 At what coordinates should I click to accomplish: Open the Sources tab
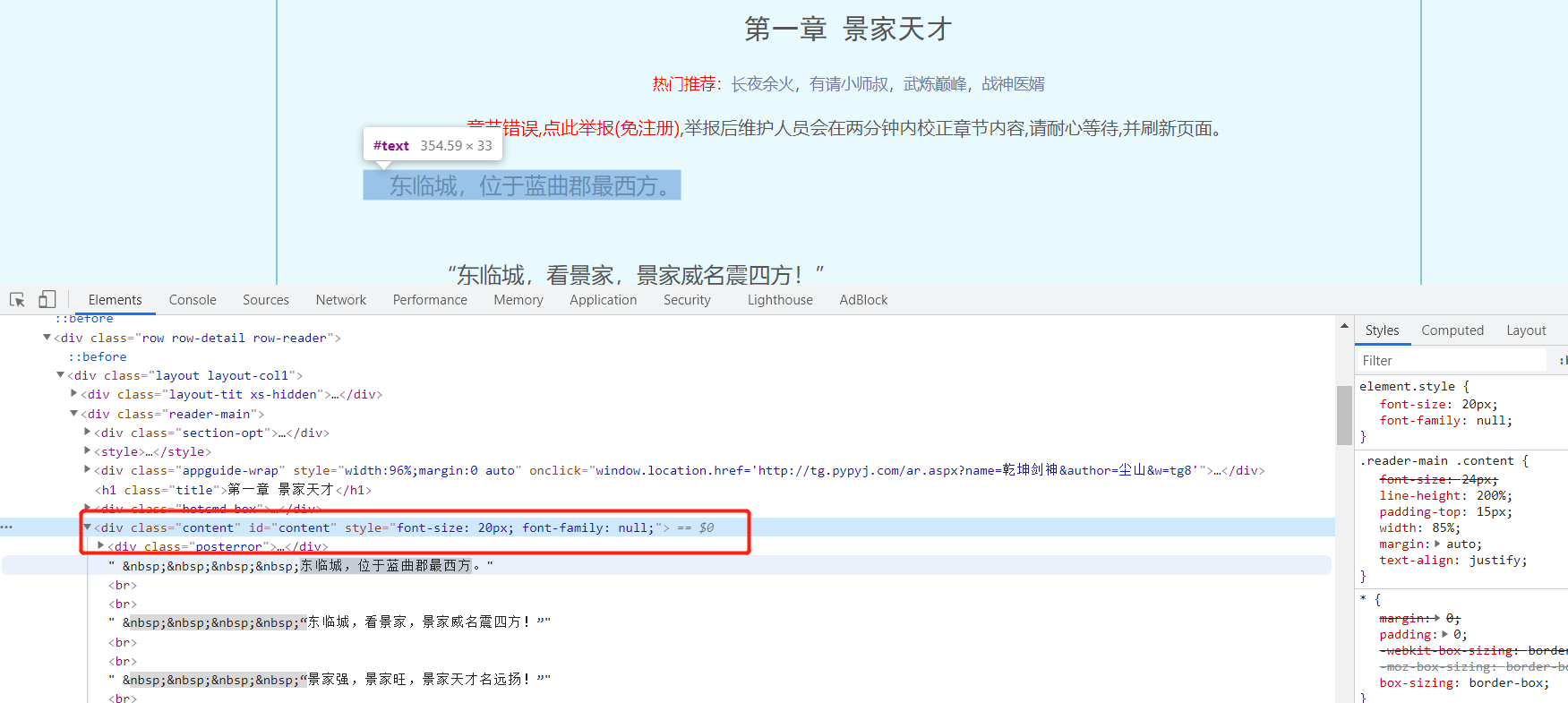coord(266,300)
